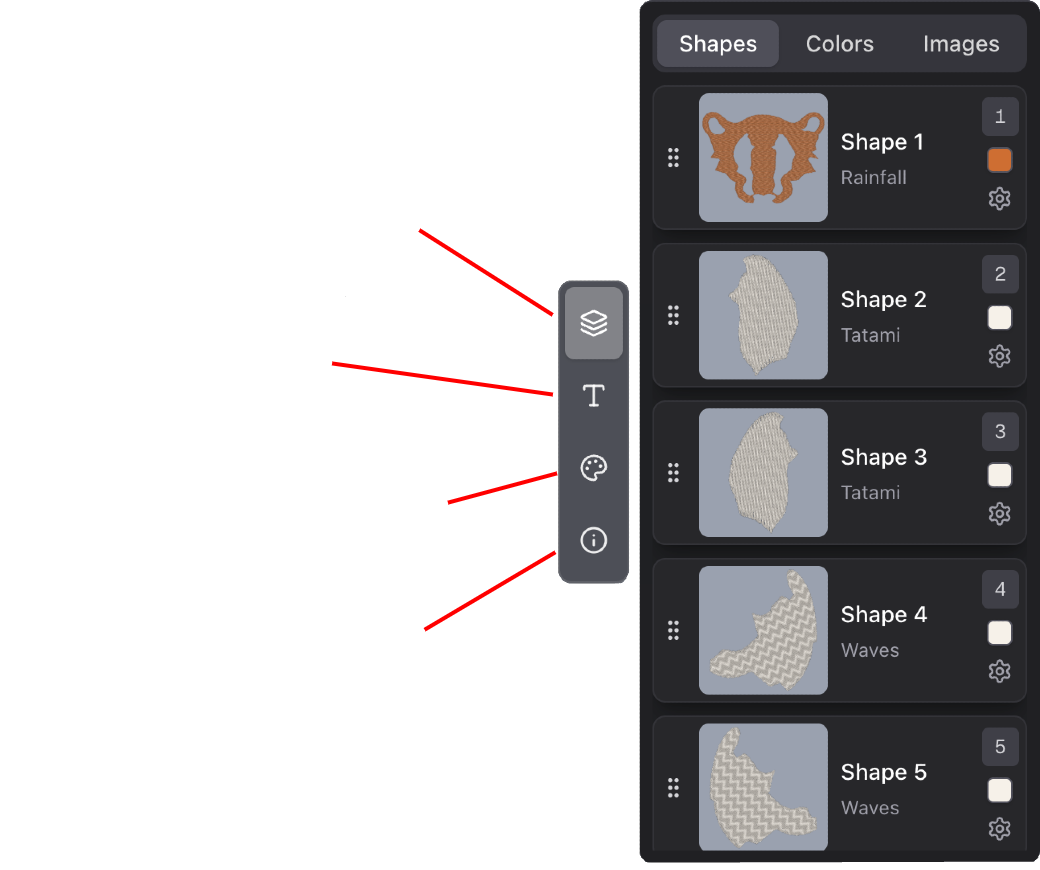Screen dimensions: 1040x870
Task: Open the Color Palette panel
Action: tap(594, 468)
